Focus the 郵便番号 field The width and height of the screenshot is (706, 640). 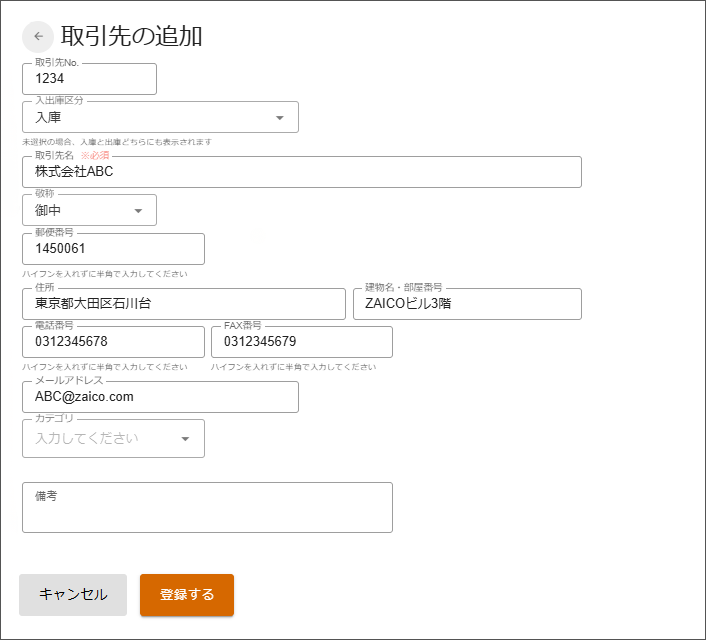113,249
